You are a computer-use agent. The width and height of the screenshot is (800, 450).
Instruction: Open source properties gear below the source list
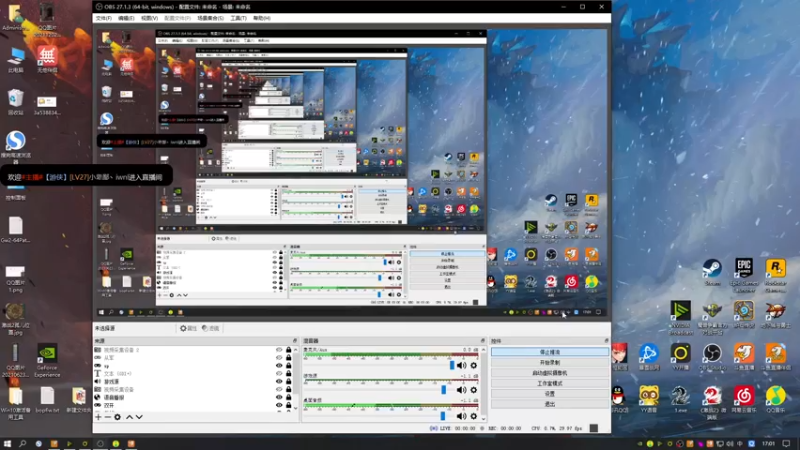click(117, 417)
